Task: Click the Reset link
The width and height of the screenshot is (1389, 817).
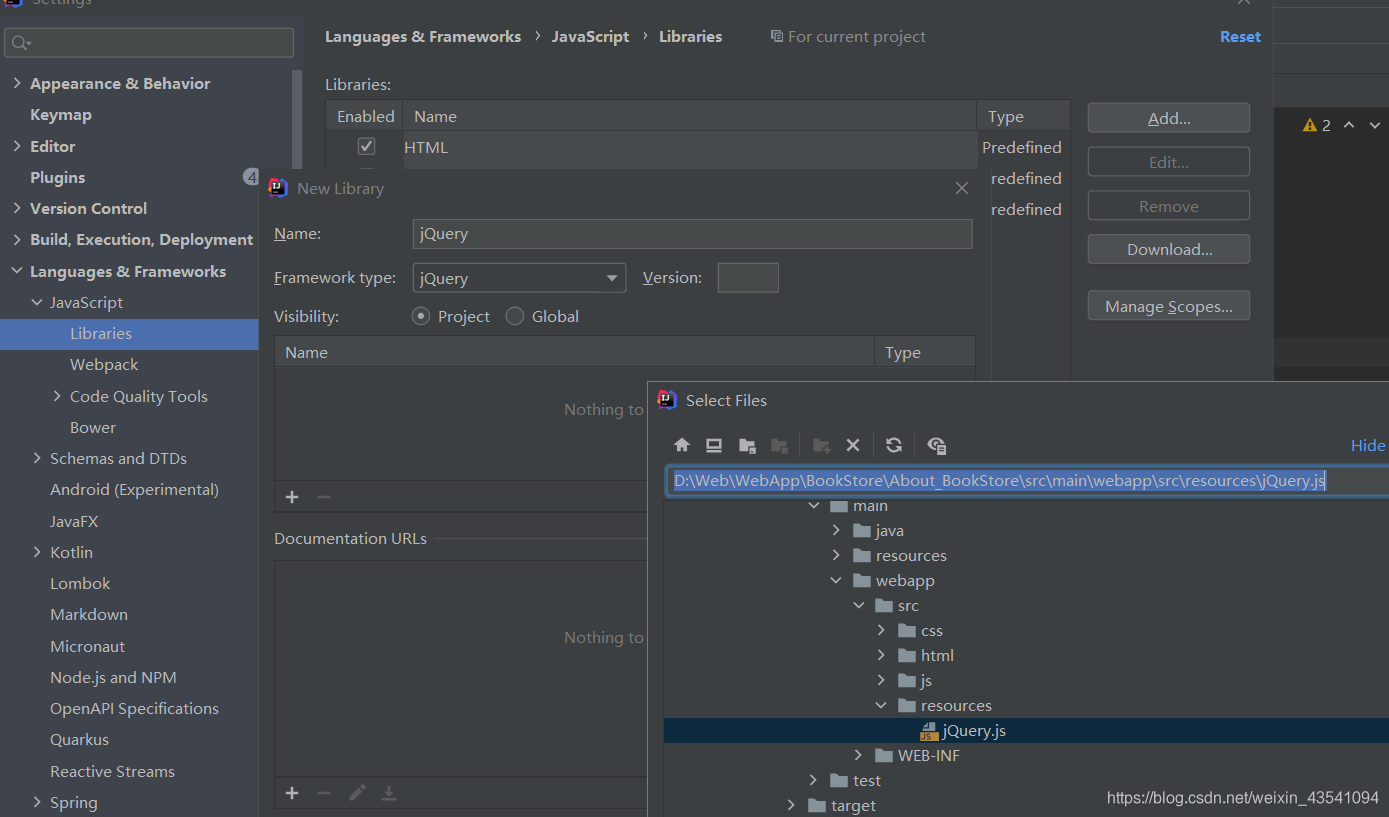Action: tap(1240, 36)
